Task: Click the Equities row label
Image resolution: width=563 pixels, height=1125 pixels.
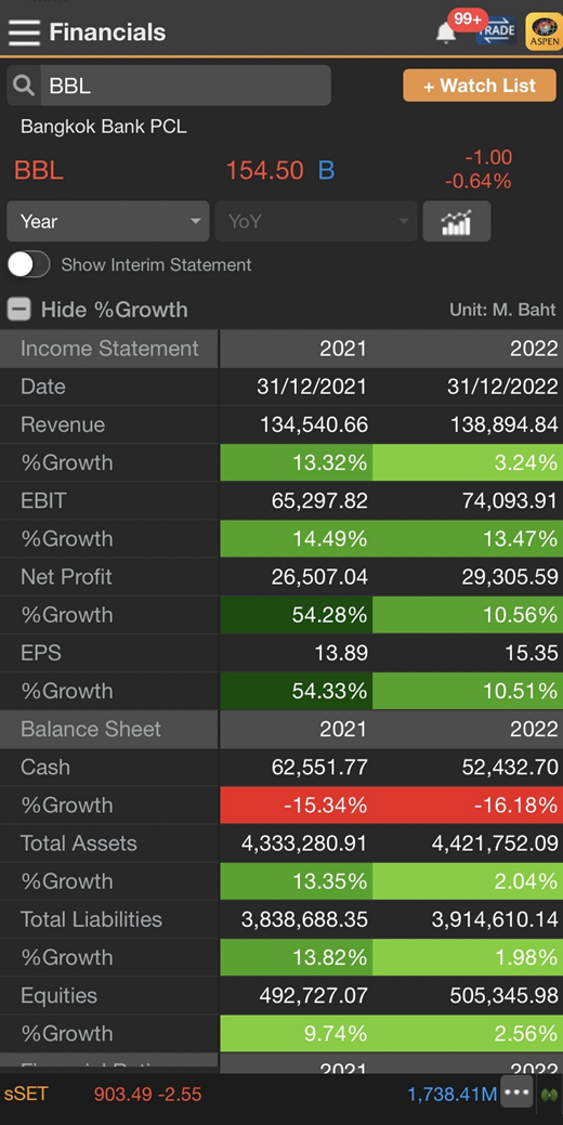Action: (x=59, y=995)
